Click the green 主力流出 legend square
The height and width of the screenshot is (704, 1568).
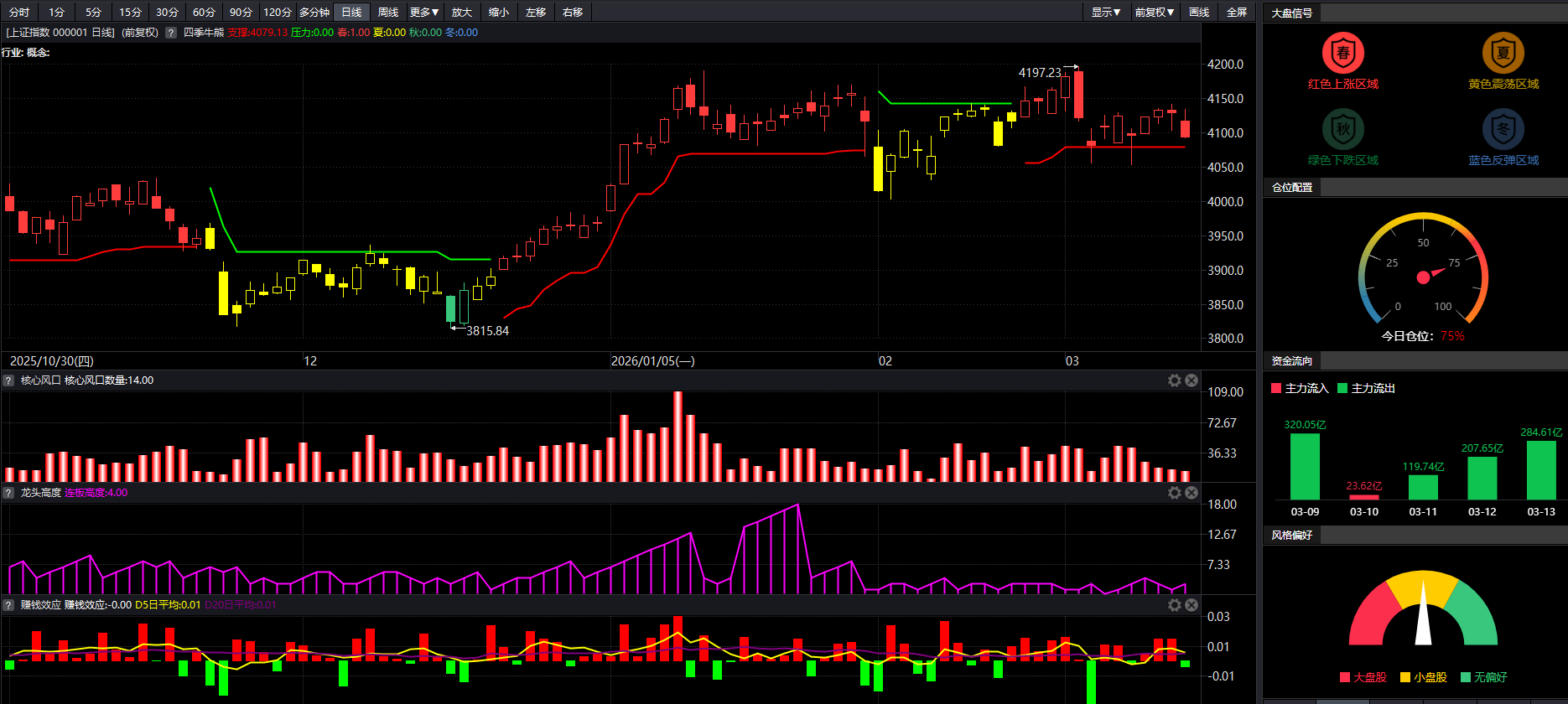(x=1342, y=388)
